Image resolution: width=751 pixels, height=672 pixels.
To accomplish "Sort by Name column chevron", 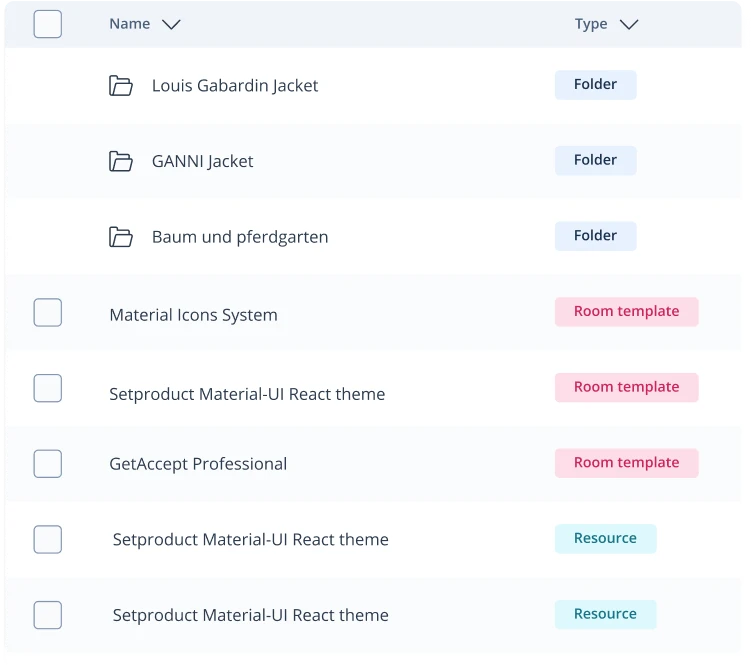I will [171, 24].
